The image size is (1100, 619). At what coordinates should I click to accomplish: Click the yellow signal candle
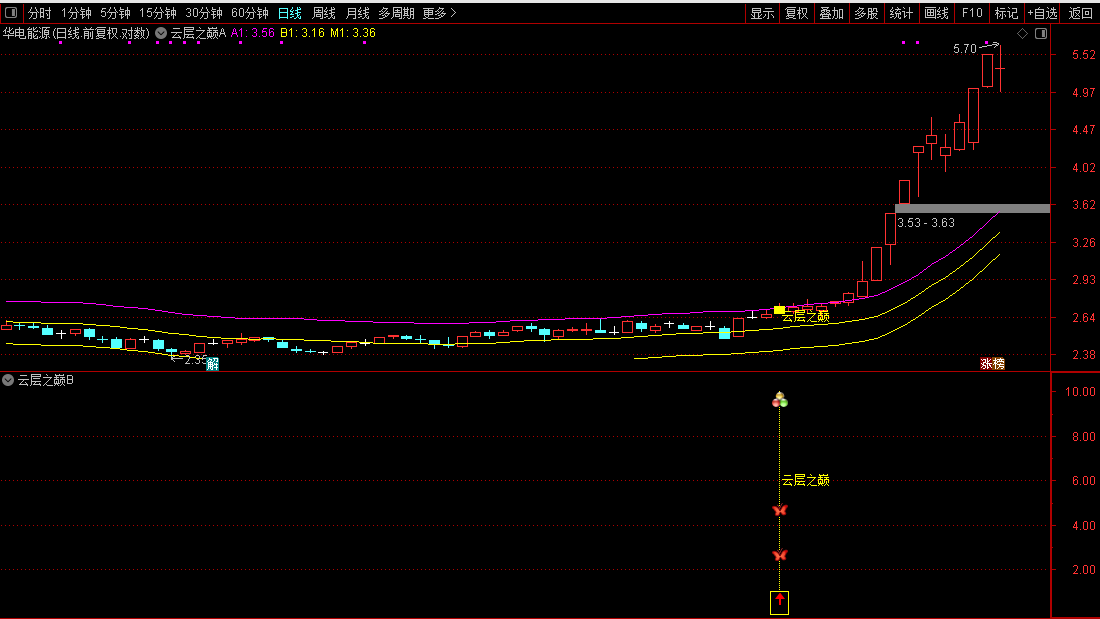[x=779, y=310]
